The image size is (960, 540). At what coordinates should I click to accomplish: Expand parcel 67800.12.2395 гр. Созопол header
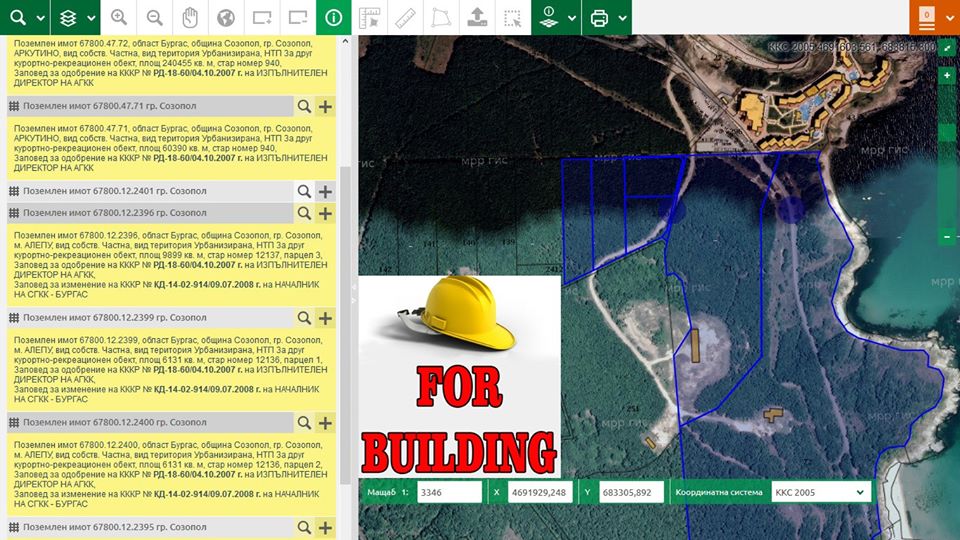150,526
